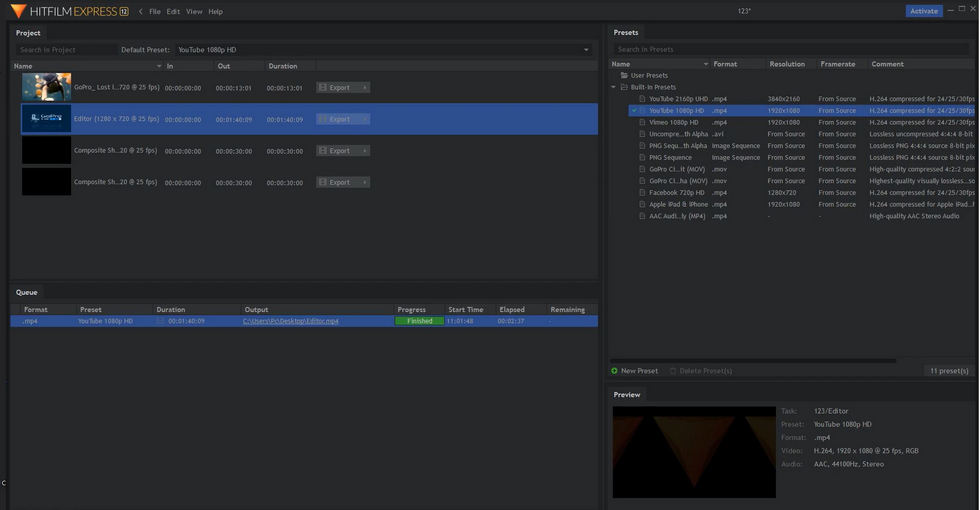The height and width of the screenshot is (510, 980).
Task: Click the Search in Presets field
Action: (792, 49)
